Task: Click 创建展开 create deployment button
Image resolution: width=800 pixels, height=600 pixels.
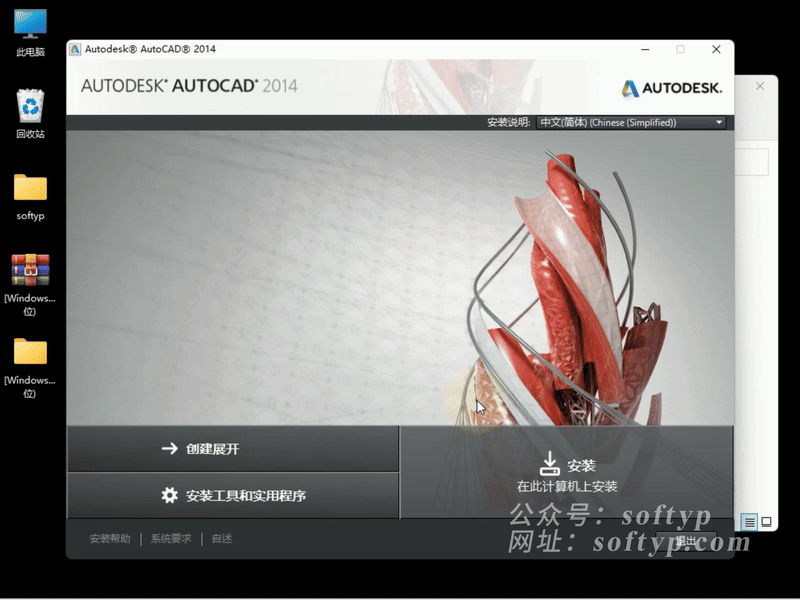Action: (x=233, y=449)
